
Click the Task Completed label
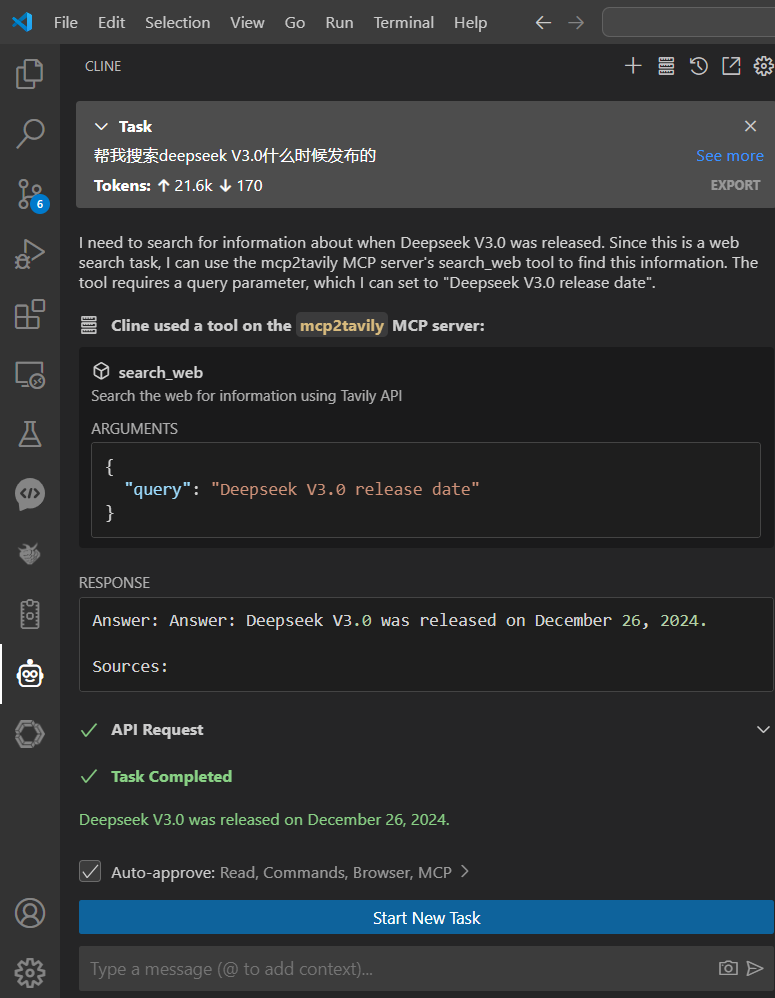[x=171, y=777]
